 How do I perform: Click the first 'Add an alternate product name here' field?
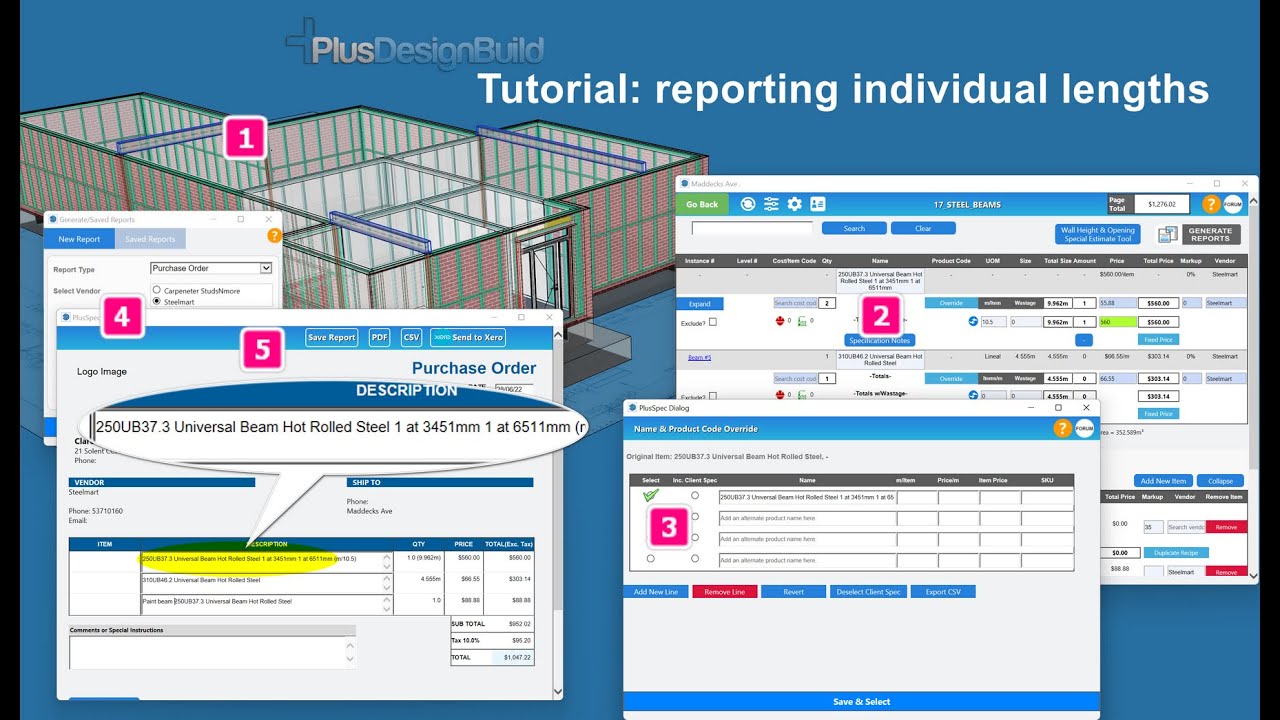(x=806, y=518)
